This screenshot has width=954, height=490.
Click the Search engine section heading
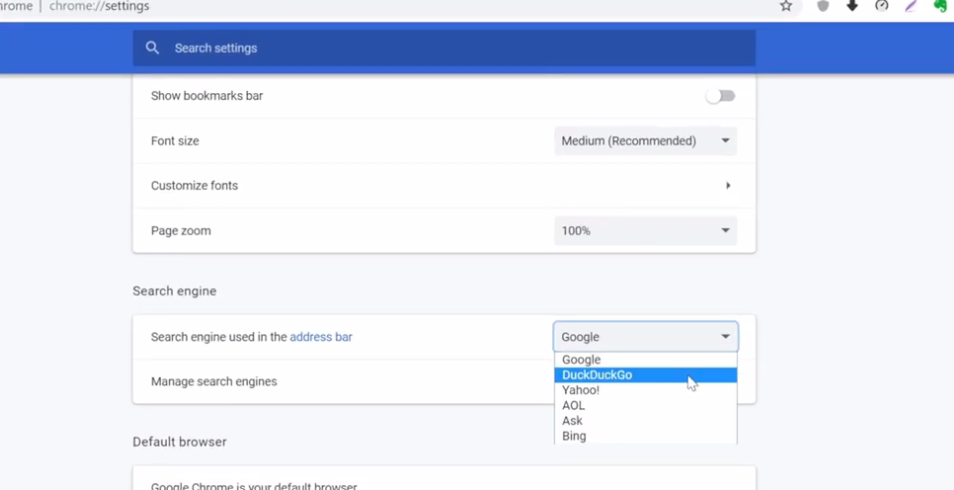point(175,291)
